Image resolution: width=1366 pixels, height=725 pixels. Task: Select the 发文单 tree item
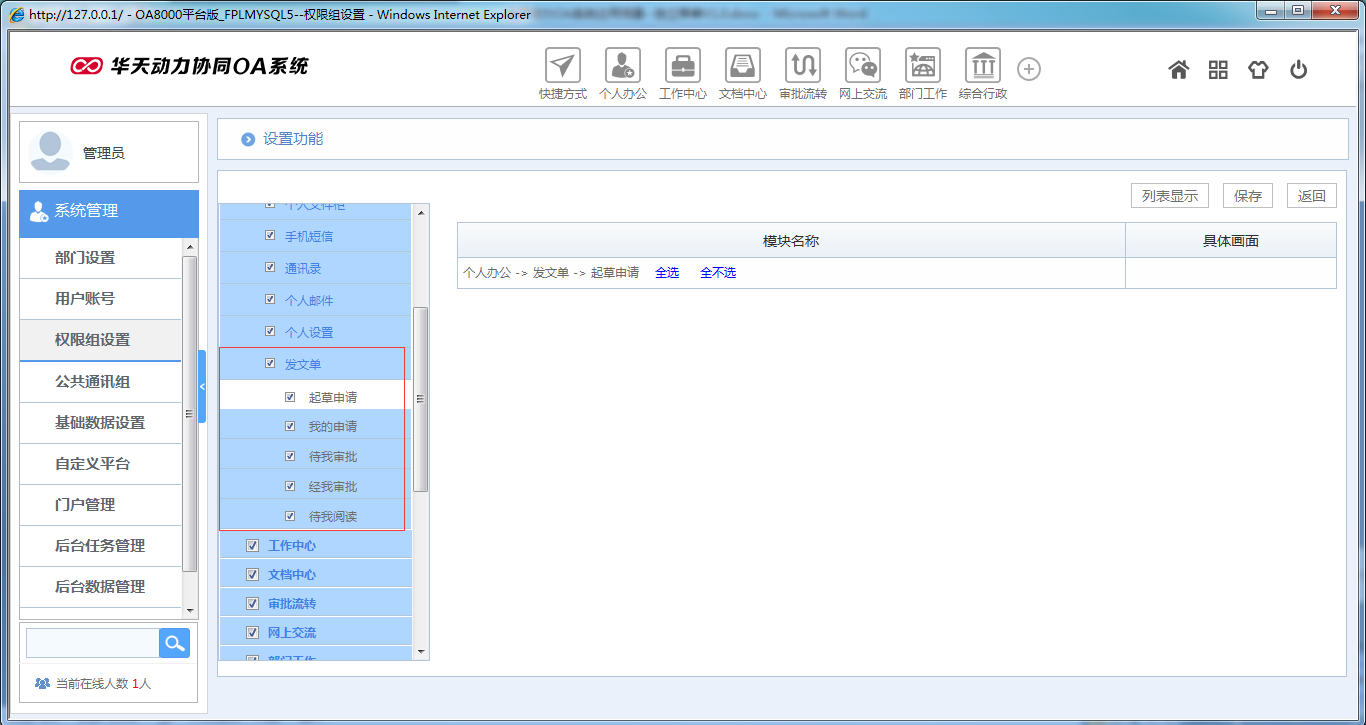coord(306,363)
